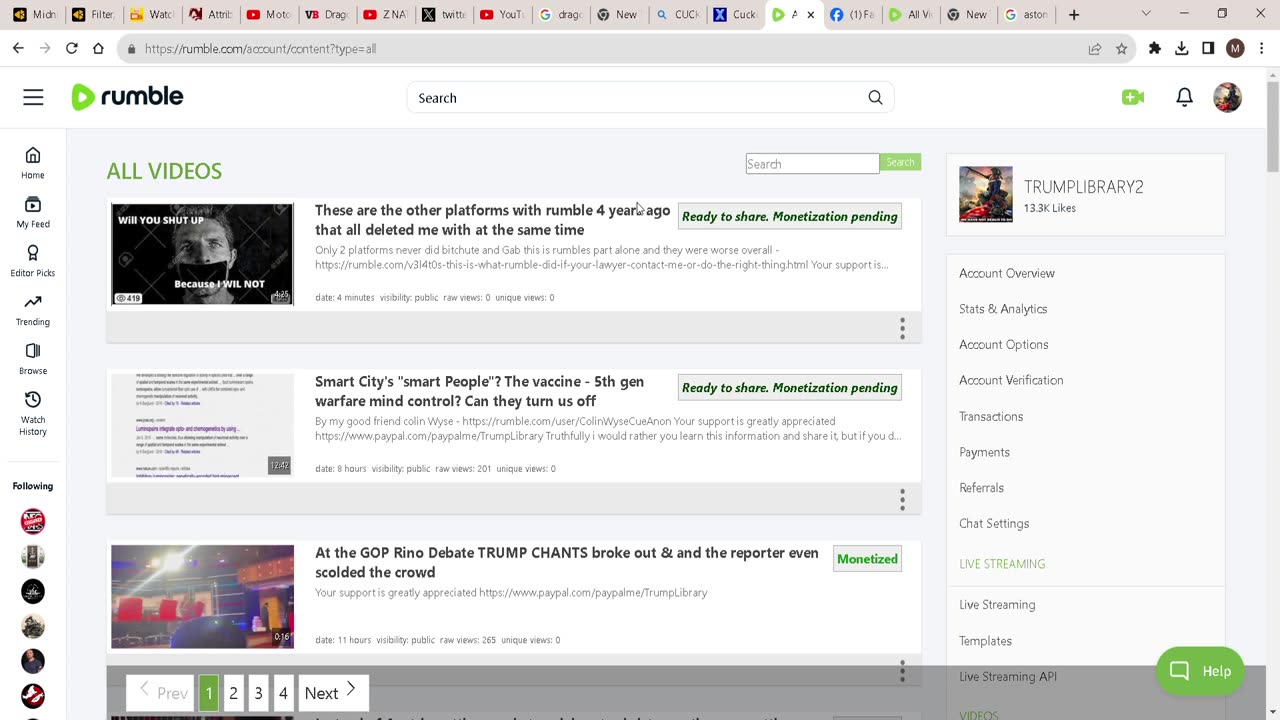Open TRUMPLIBRARY2 channel avatar
Image resolution: width=1280 pixels, height=720 pixels.
tap(986, 194)
